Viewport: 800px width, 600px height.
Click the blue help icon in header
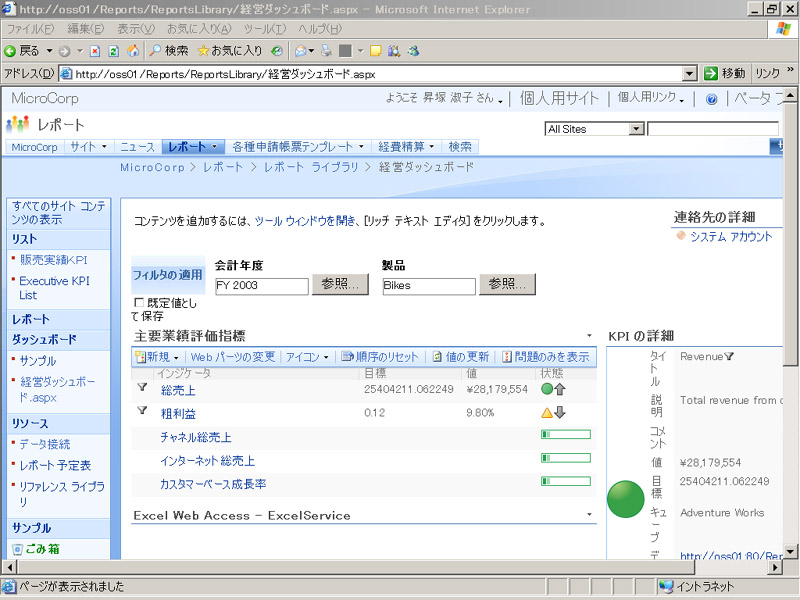tap(711, 99)
